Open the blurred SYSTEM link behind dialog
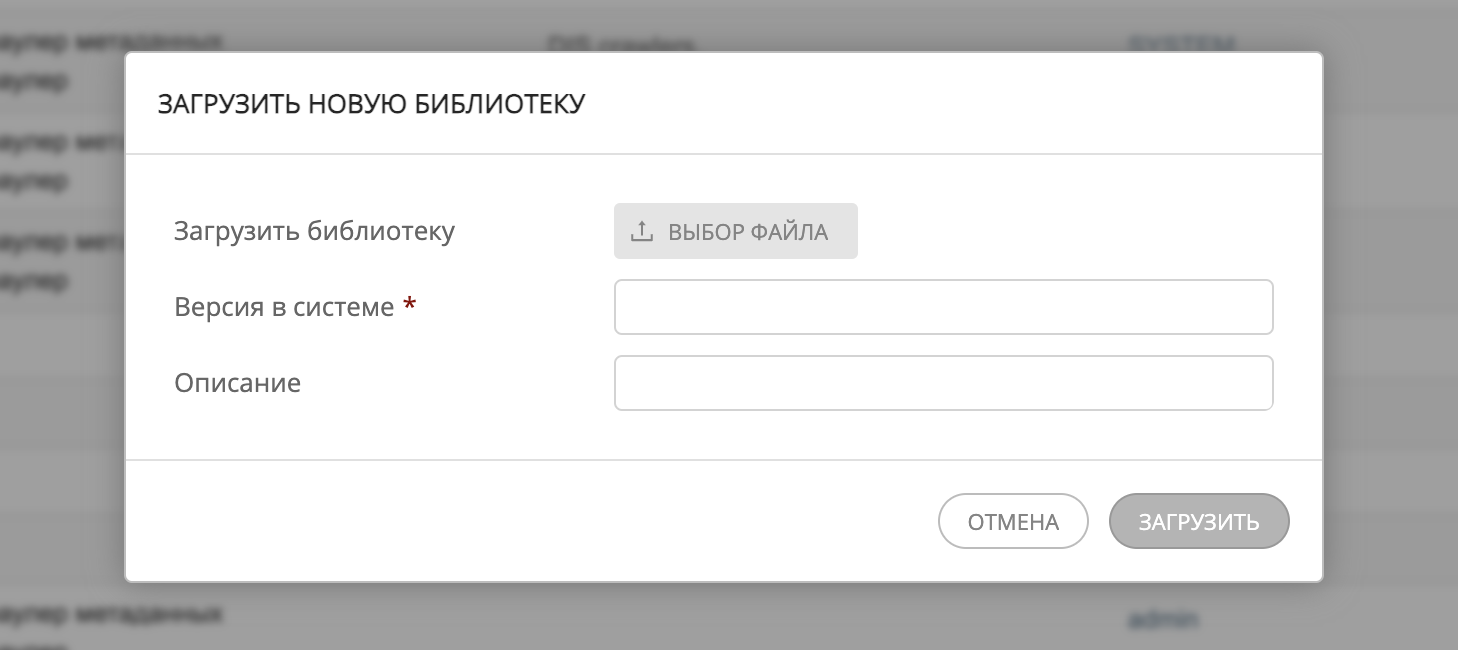 pos(1181,43)
